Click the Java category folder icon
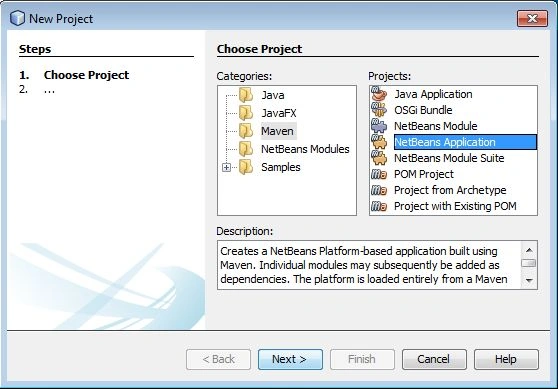558x389 pixels. [246, 95]
